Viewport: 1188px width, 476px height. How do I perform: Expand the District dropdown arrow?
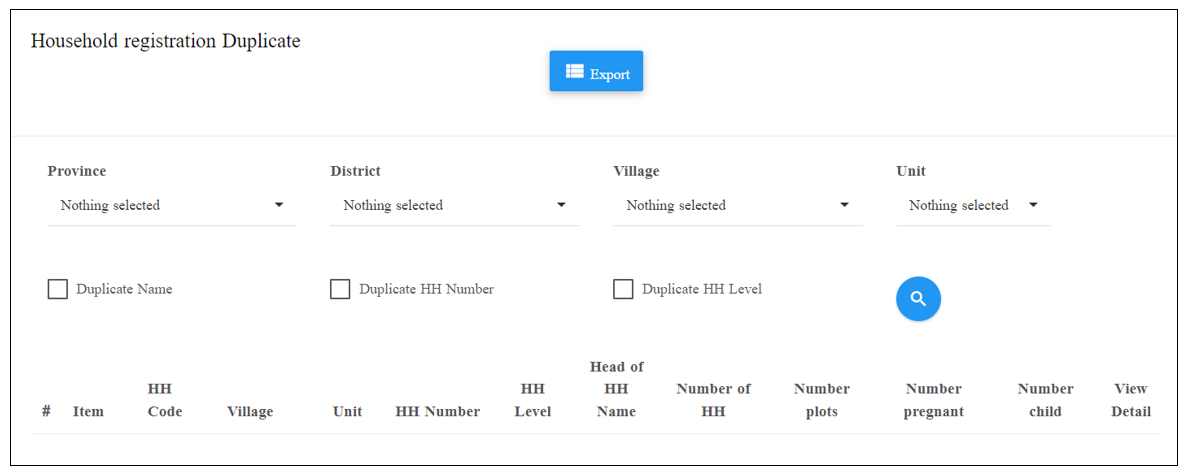[561, 205]
